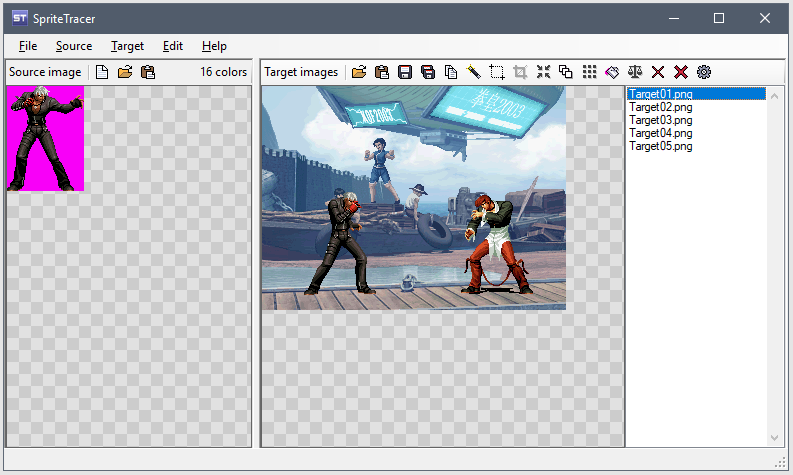Viewport: 793px width, 475px height.
Task: Activate the rectangular selection tool
Action: tap(497, 72)
